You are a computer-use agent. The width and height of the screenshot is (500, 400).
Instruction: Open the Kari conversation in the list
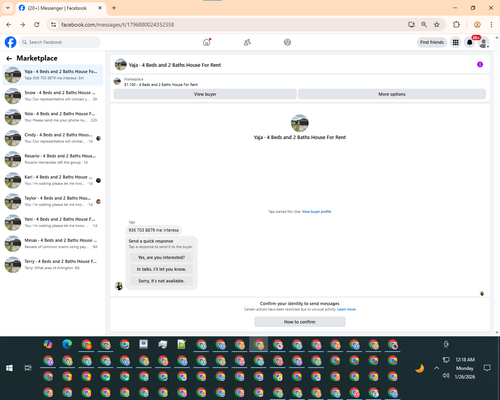(x=53, y=180)
